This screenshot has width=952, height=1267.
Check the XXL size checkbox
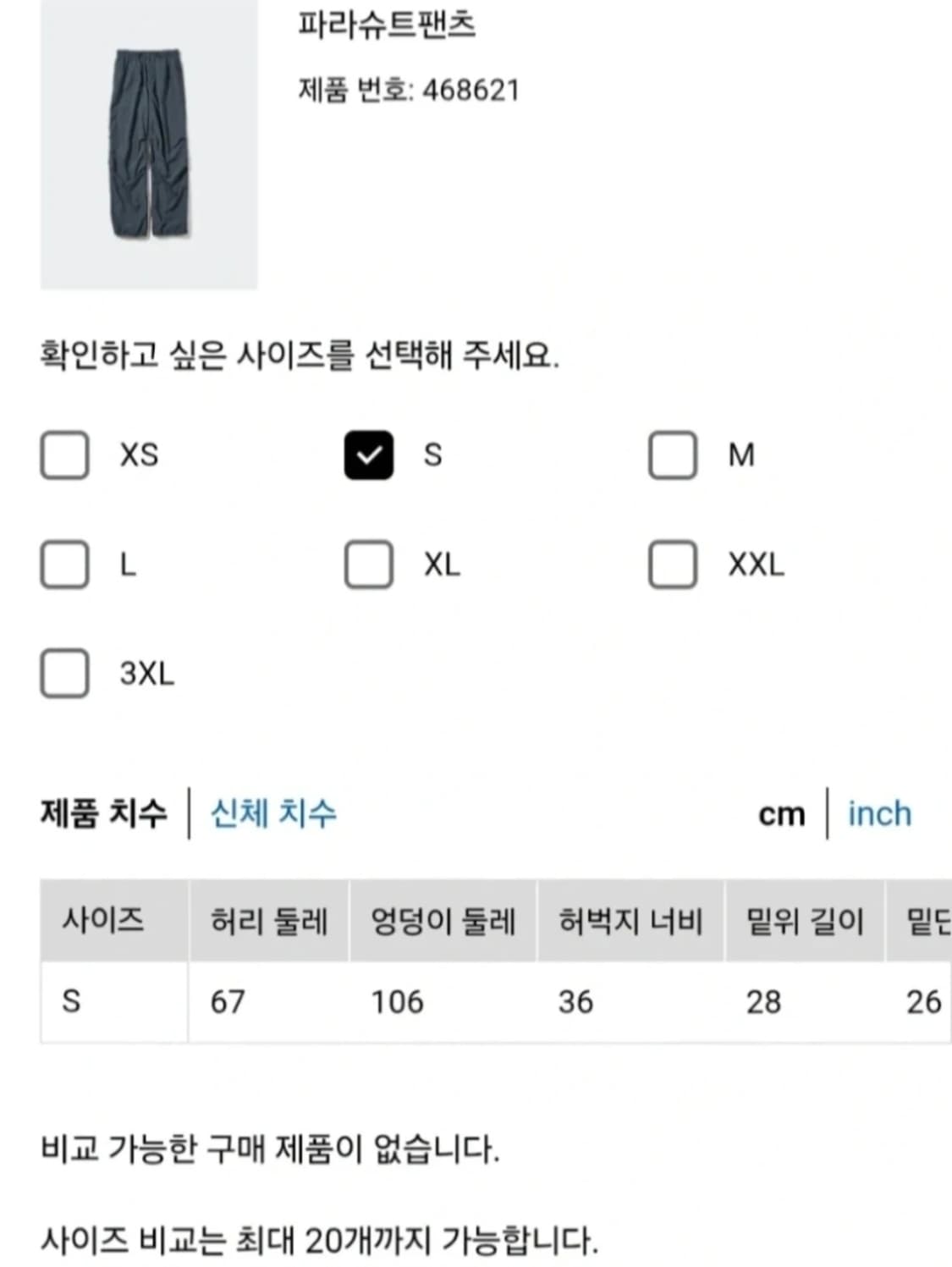point(673,565)
